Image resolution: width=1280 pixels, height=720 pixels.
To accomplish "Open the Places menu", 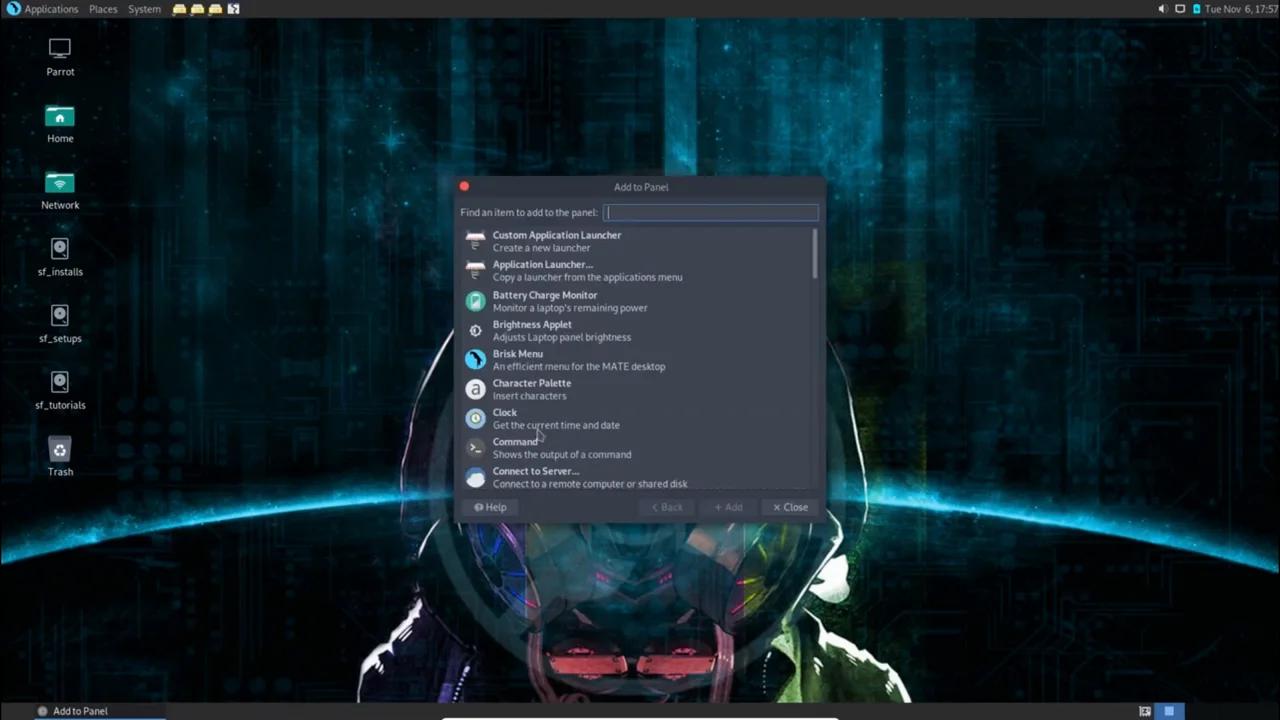I will click(103, 9).
